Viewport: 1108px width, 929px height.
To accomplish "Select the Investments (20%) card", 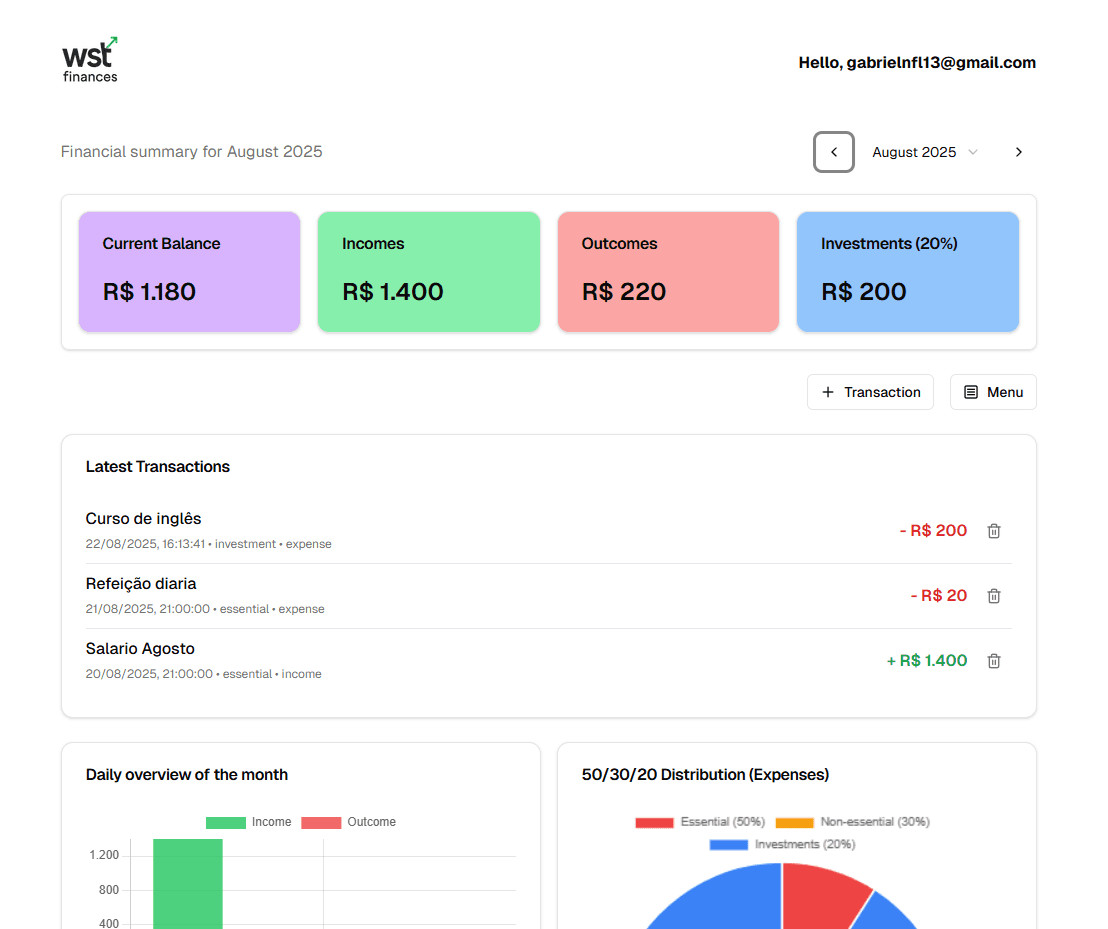I will pos(907,272).
